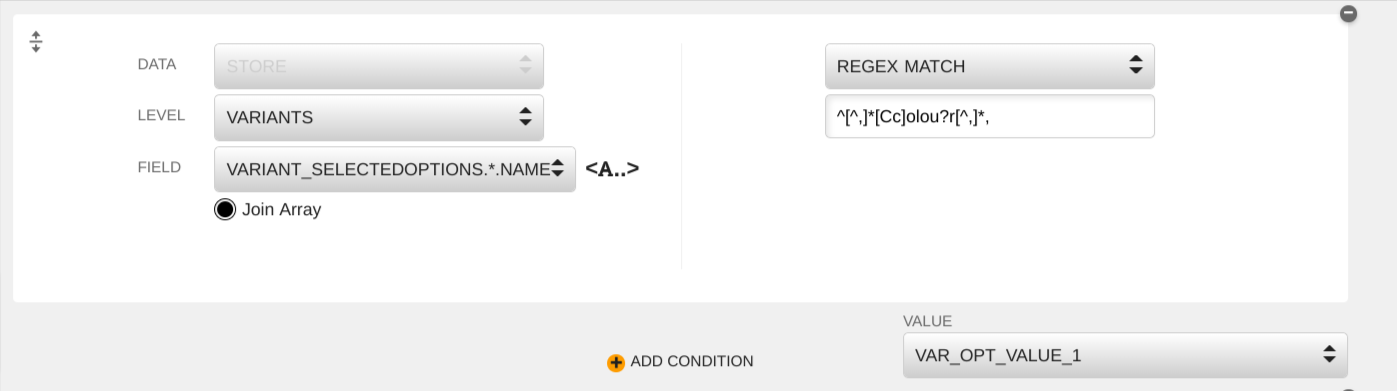Open the REGEX MATCH operator dropdown
Viewport: 1397px width, 391px height.
coord(990,66)
